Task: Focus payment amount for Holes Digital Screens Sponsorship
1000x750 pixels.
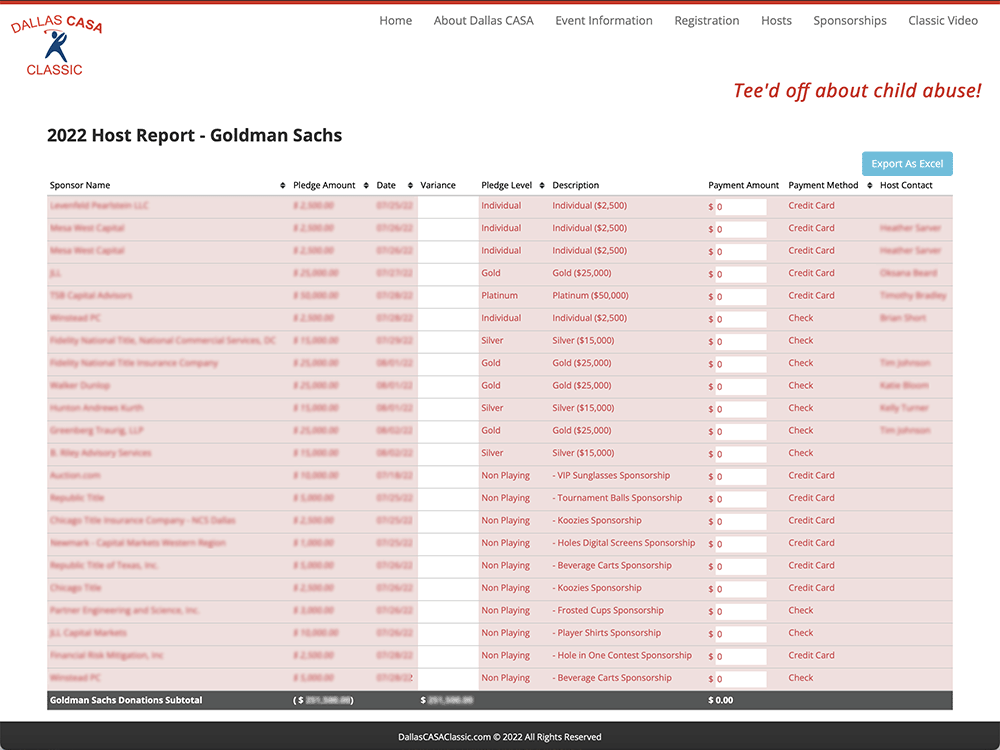Action: (x=740, y=544)
